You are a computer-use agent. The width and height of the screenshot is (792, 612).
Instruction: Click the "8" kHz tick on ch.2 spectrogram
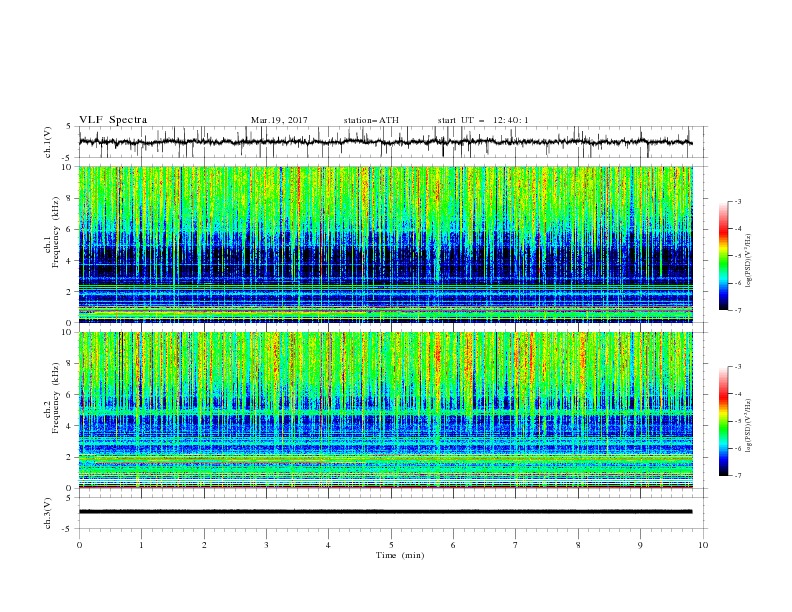[x=70, y=364]
